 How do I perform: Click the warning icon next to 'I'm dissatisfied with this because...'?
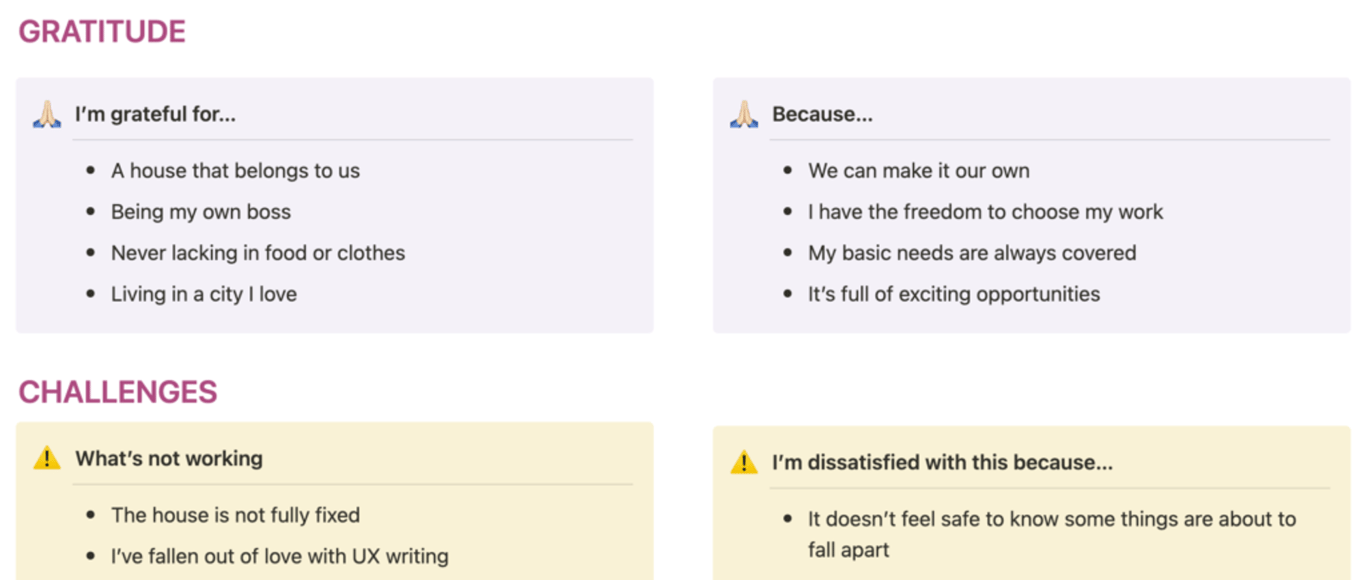[744, 463]
